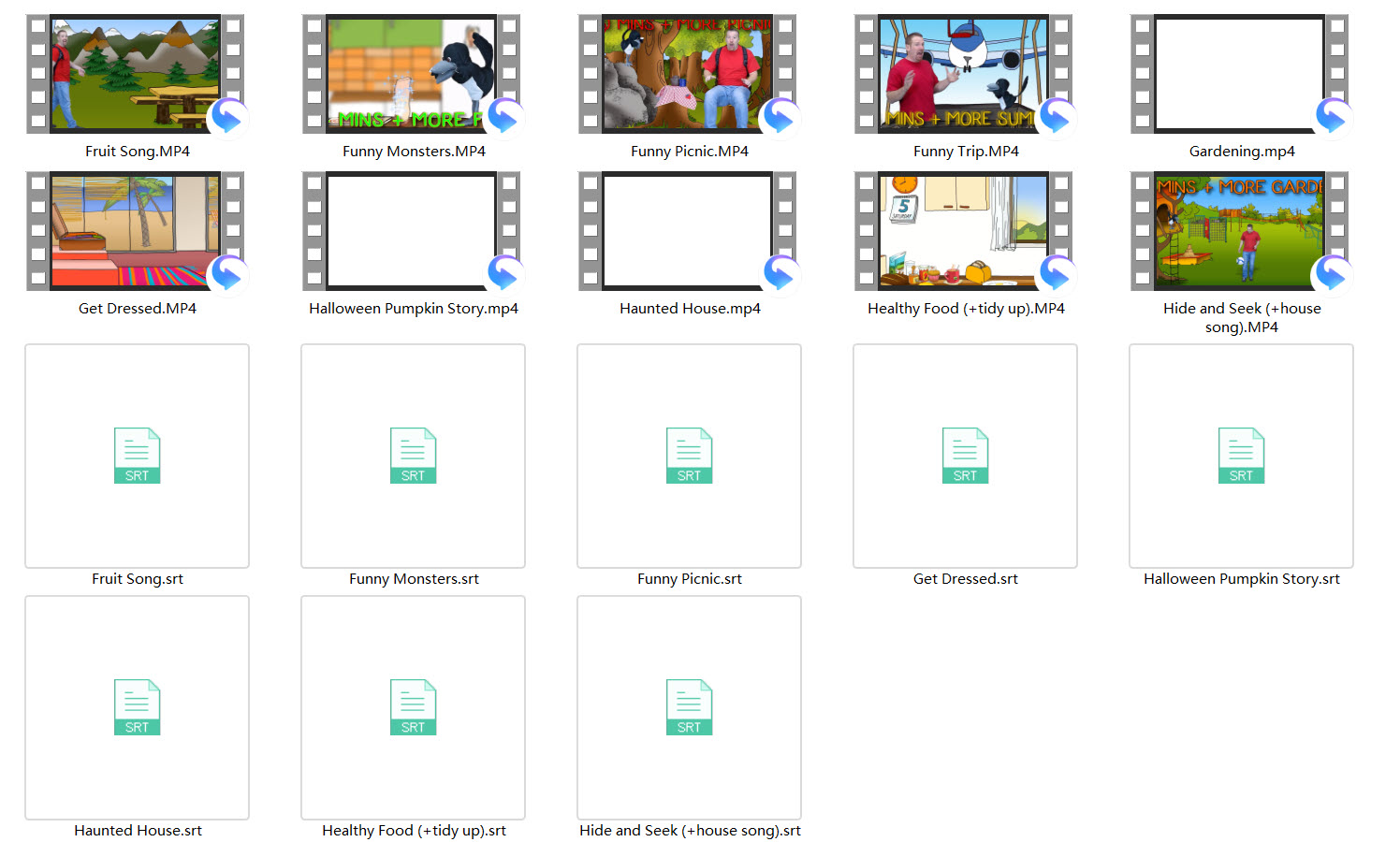The width and height of the screenshot is (1400, 842).
Task: Click the Haunted House.mp4 video icon
Action: coord(688,231)
